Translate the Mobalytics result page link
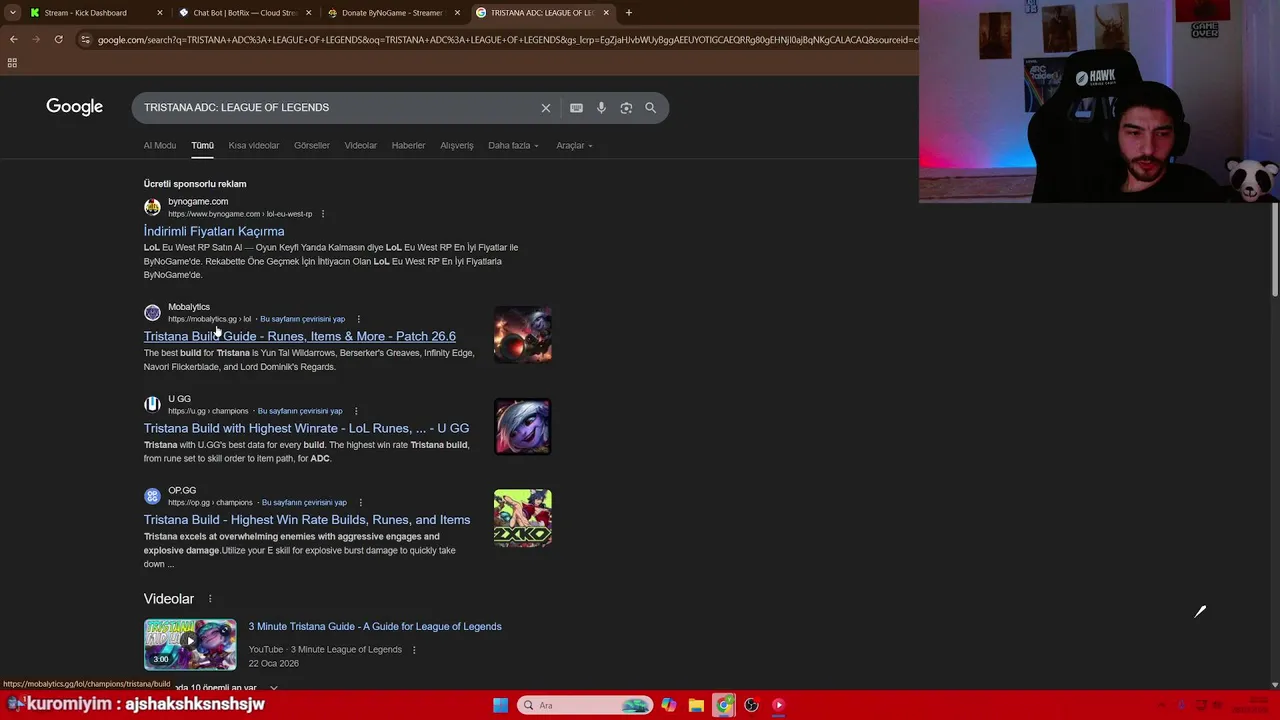This screenshot has height=720, width=1280. tap(302, 319)
